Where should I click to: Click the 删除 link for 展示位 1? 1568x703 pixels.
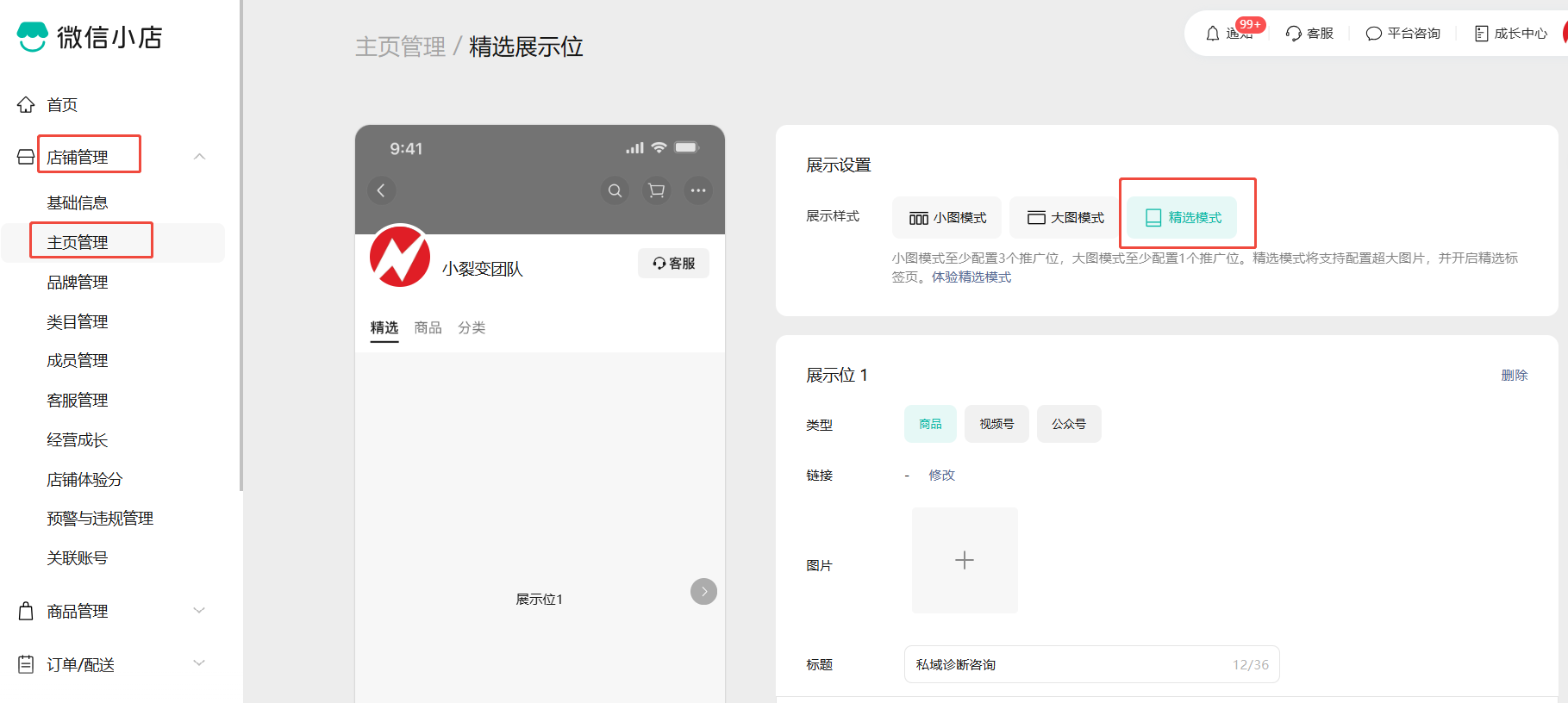tap(1514, 376)
